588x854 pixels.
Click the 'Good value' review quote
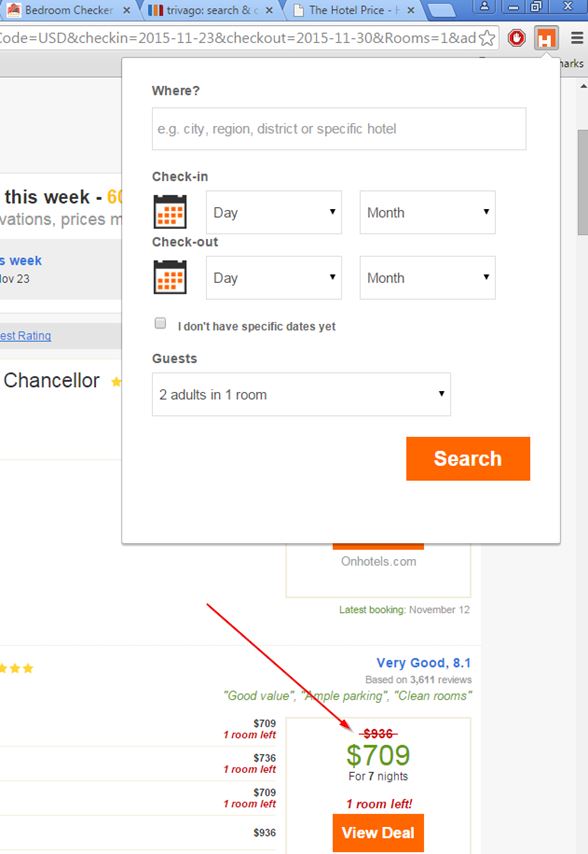click(259, 696)
